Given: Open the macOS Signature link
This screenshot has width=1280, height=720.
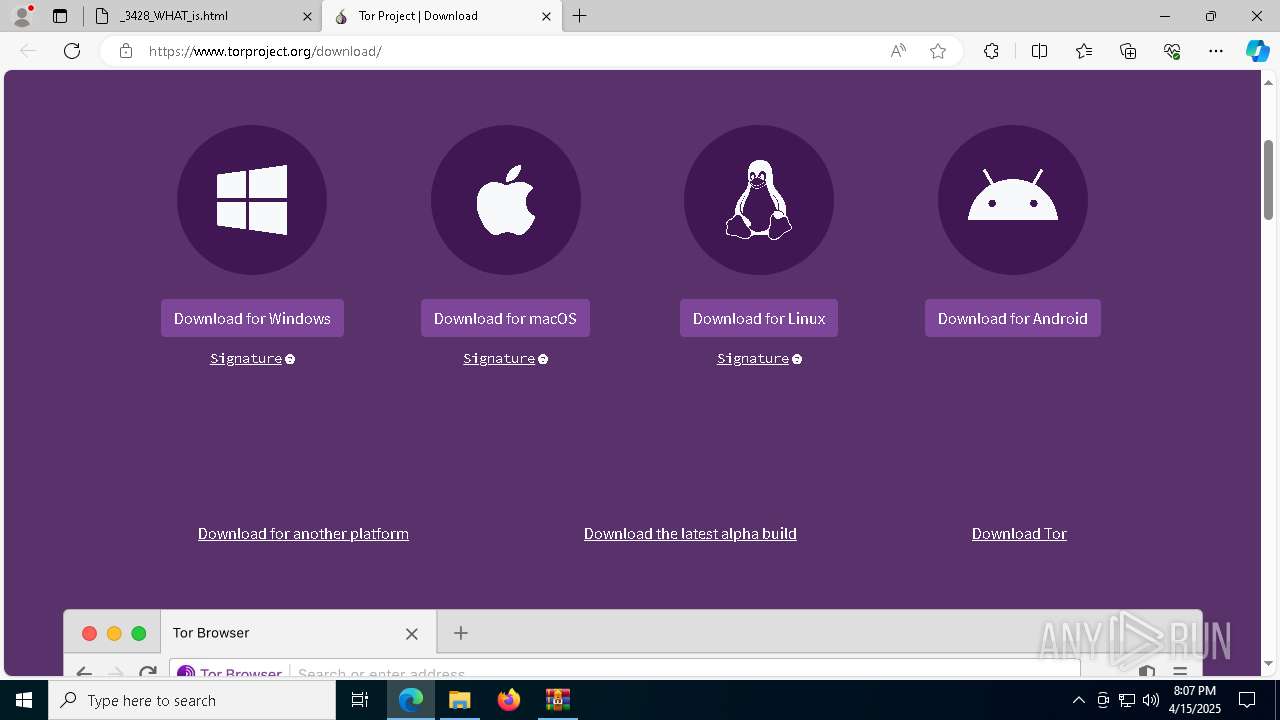Looking at the screenshot, I should tap(499, 358).
